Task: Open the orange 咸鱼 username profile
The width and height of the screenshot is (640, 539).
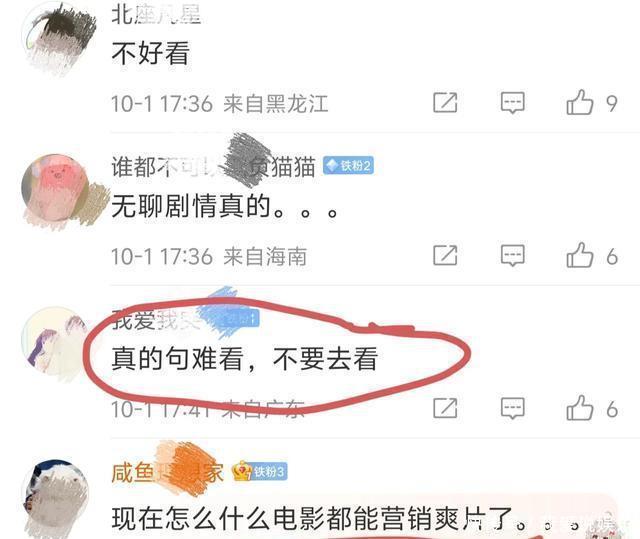Action: point(167,472)
